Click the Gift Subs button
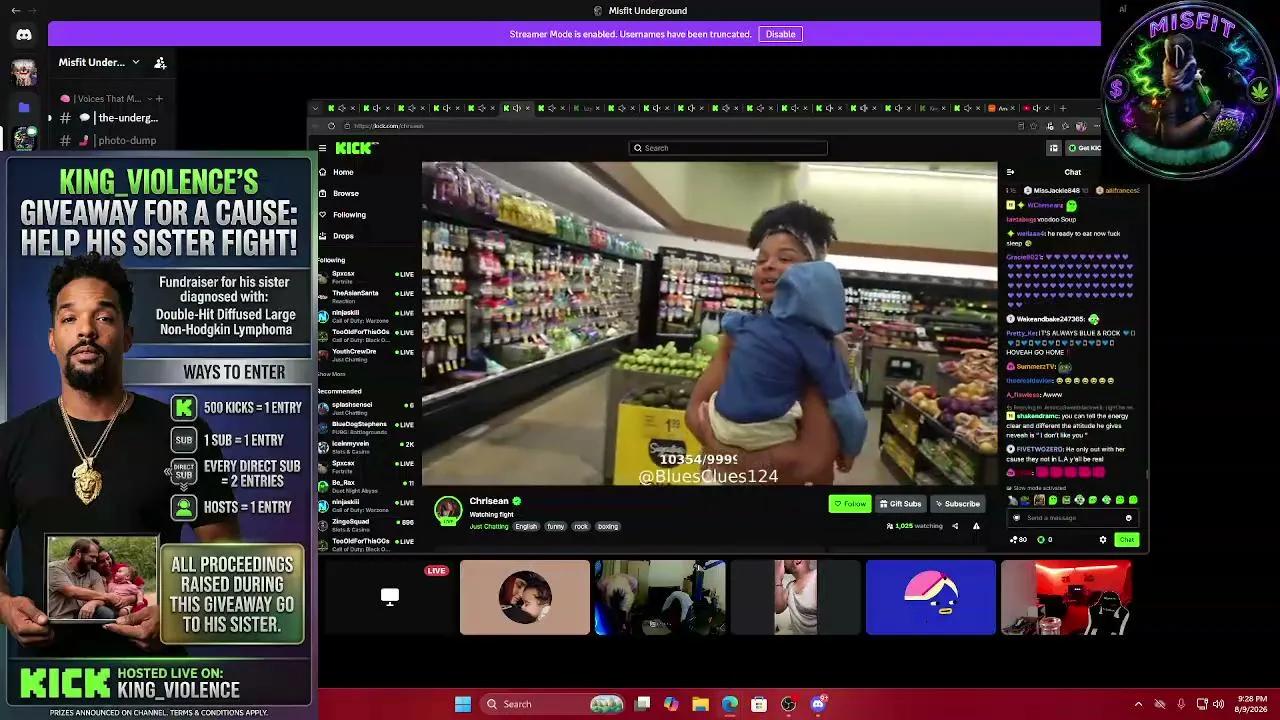The image size is (1280, 720). (900, 504)
